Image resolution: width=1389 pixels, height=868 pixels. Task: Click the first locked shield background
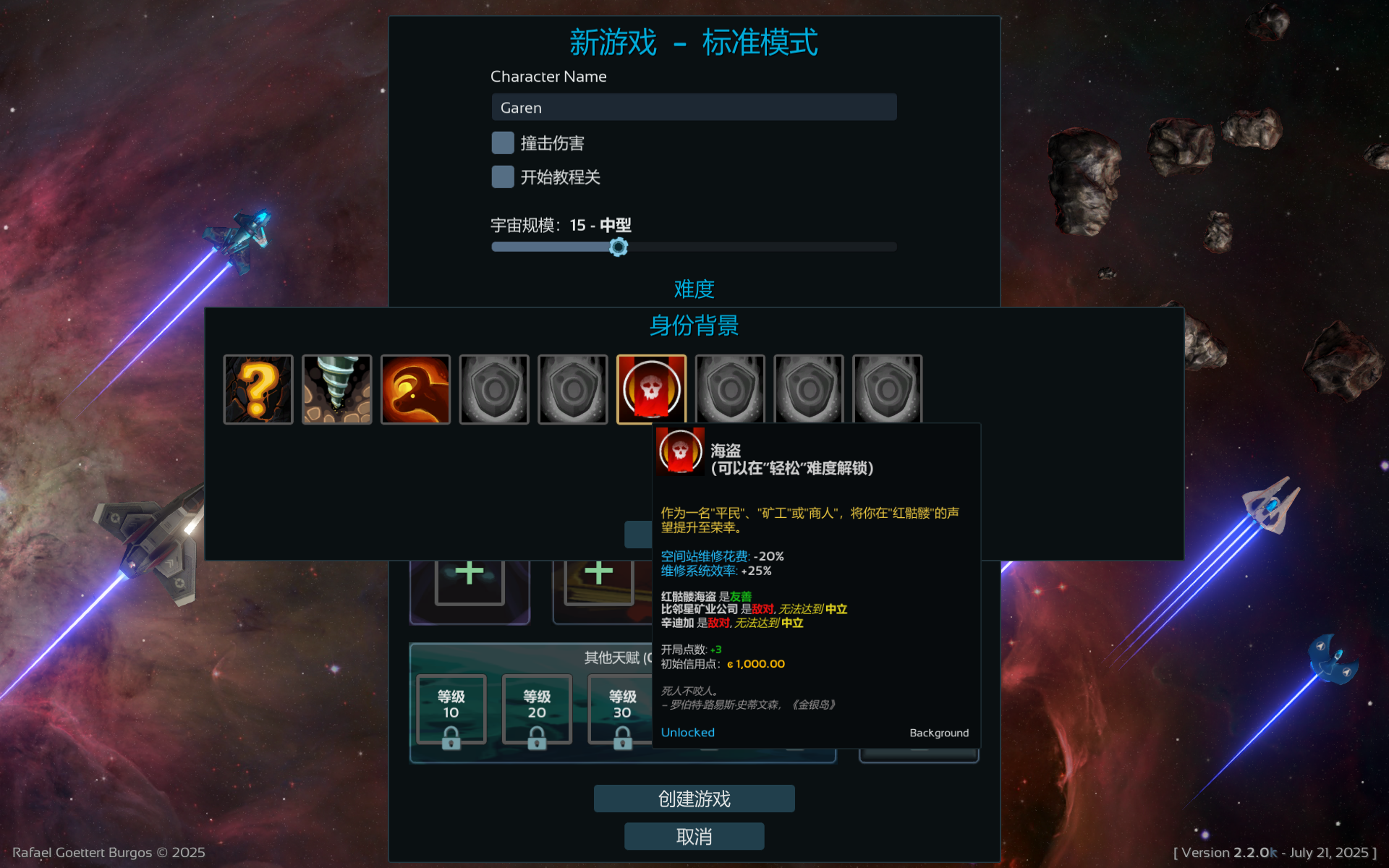coord(494,389)
